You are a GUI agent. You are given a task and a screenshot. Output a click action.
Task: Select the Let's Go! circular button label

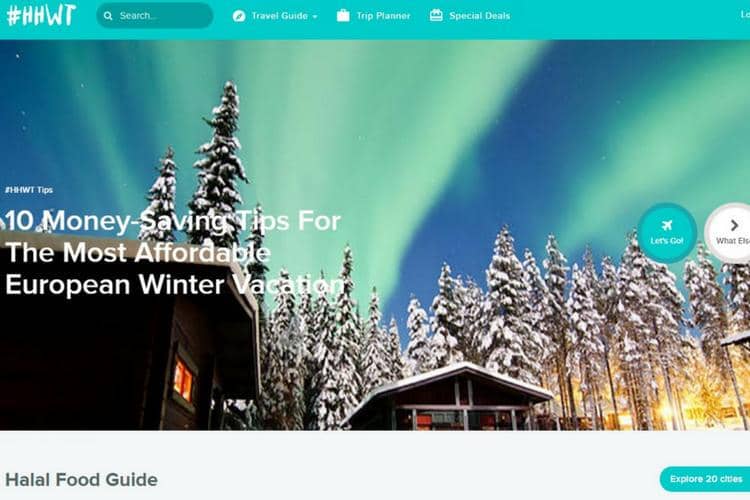pos(667,241)
